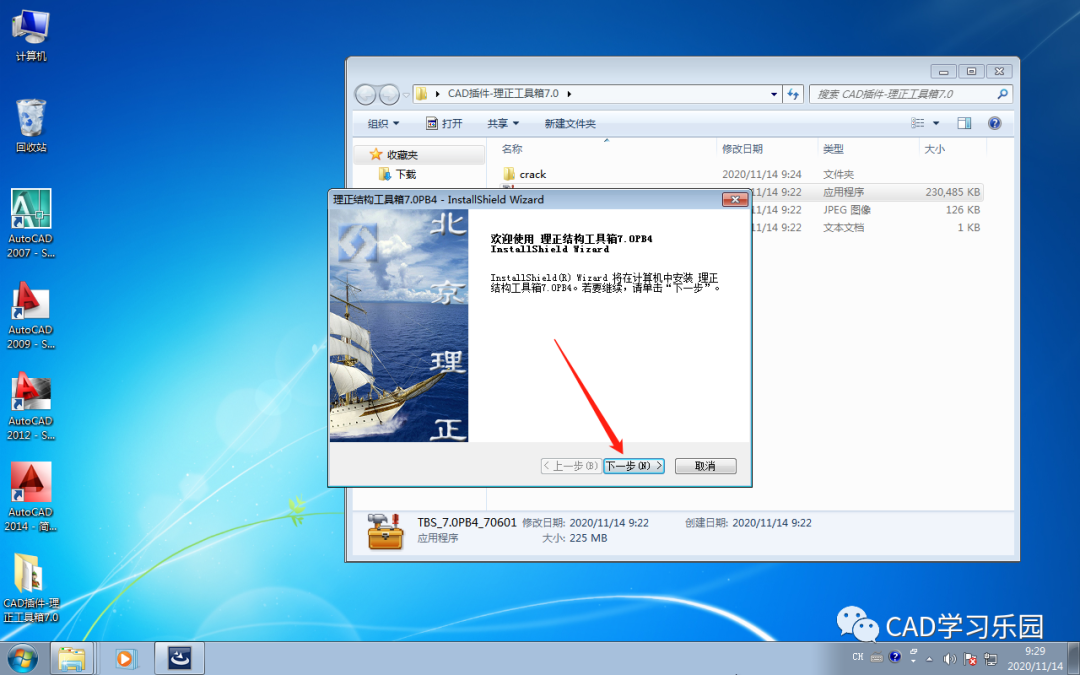The height and width of the screenshot is (675, 1080).
Task: Open the 共享 dropdown menu
Action: click(503, 123)
